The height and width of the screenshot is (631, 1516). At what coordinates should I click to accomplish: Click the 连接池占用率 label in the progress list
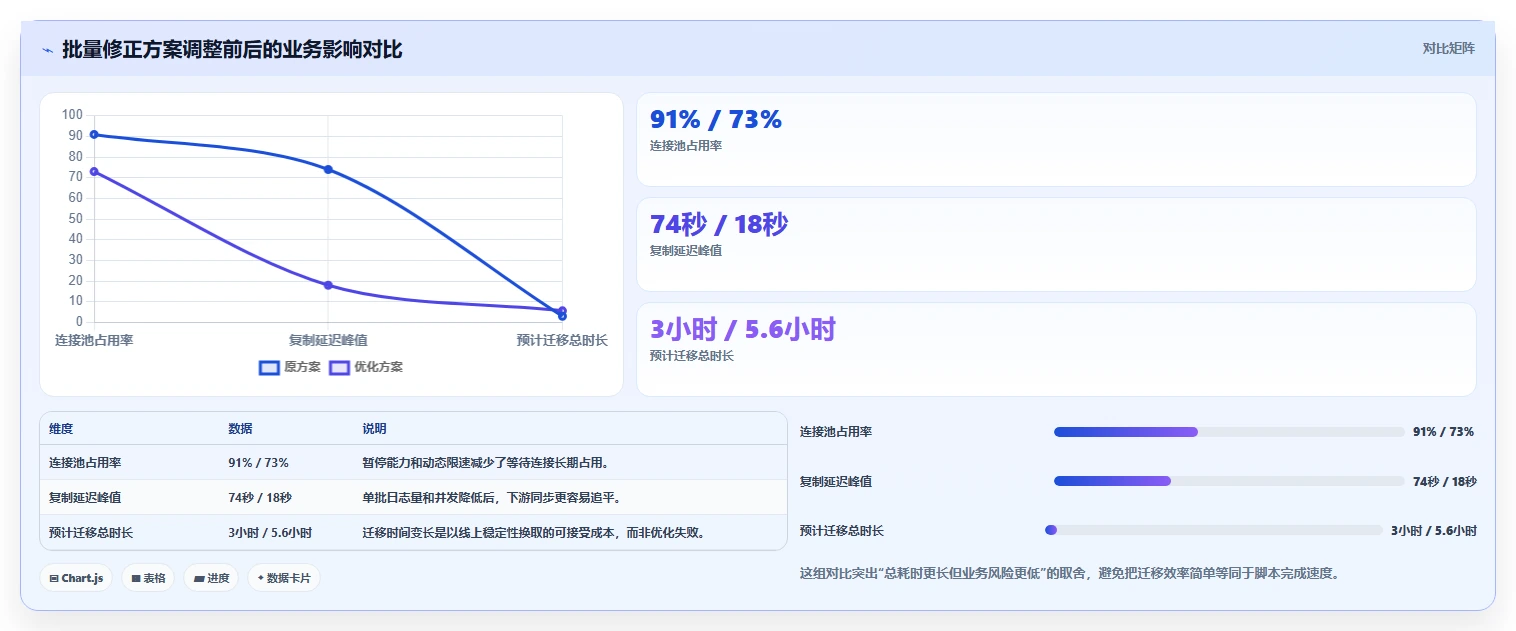coord(836,432)
